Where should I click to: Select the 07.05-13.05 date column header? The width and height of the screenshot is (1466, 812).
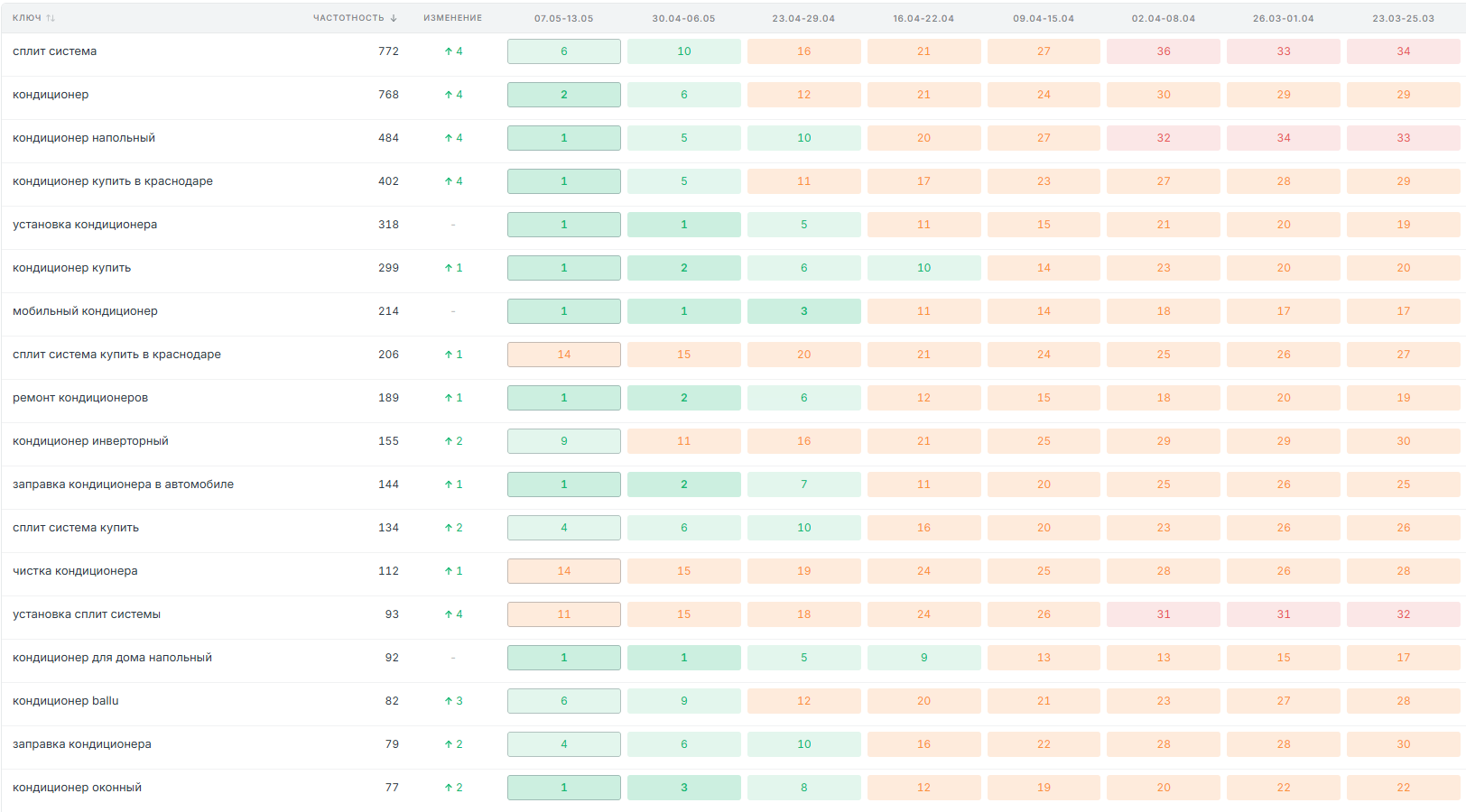click(x=564, y=18)
